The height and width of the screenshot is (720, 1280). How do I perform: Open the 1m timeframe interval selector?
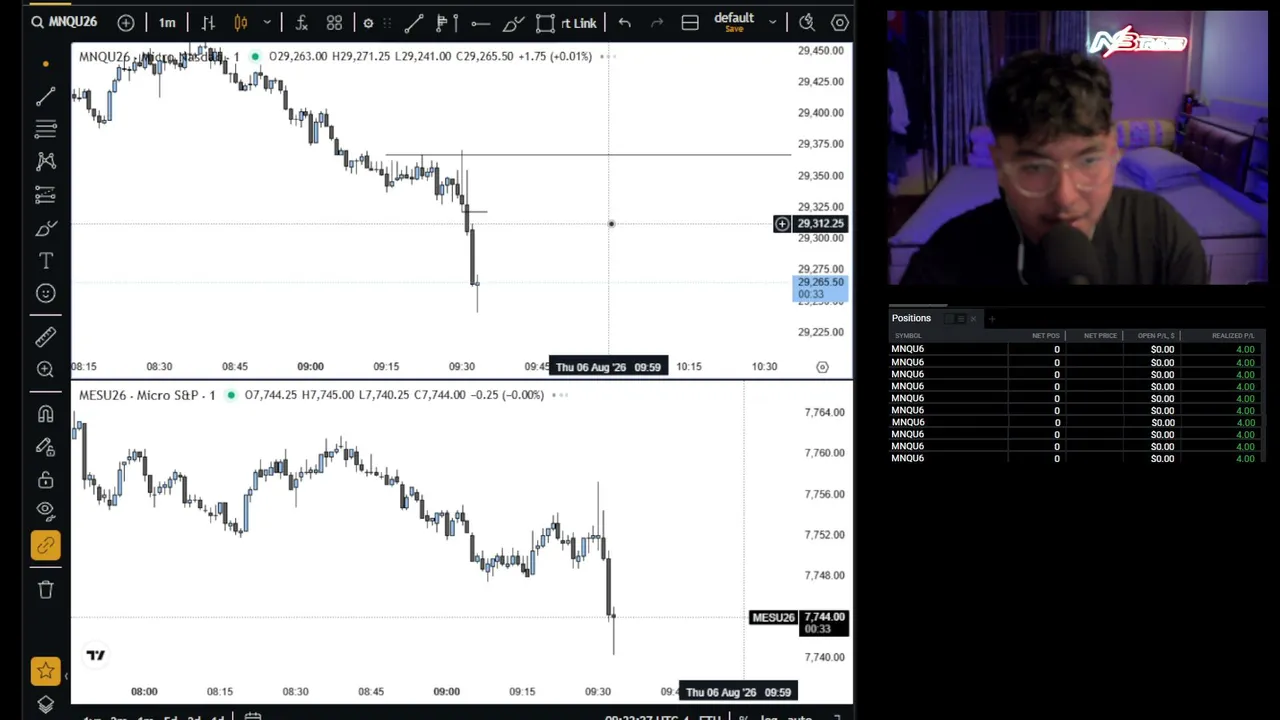click(167, 22)
